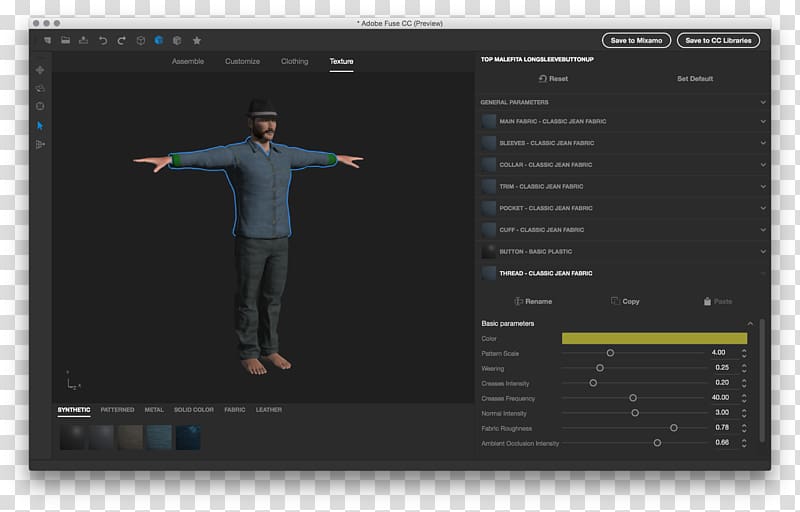The height and width of the screenshot is (512, 800).
Task: Open the Leather material tab
Action: pyautogui.click(x=269, y=409)
